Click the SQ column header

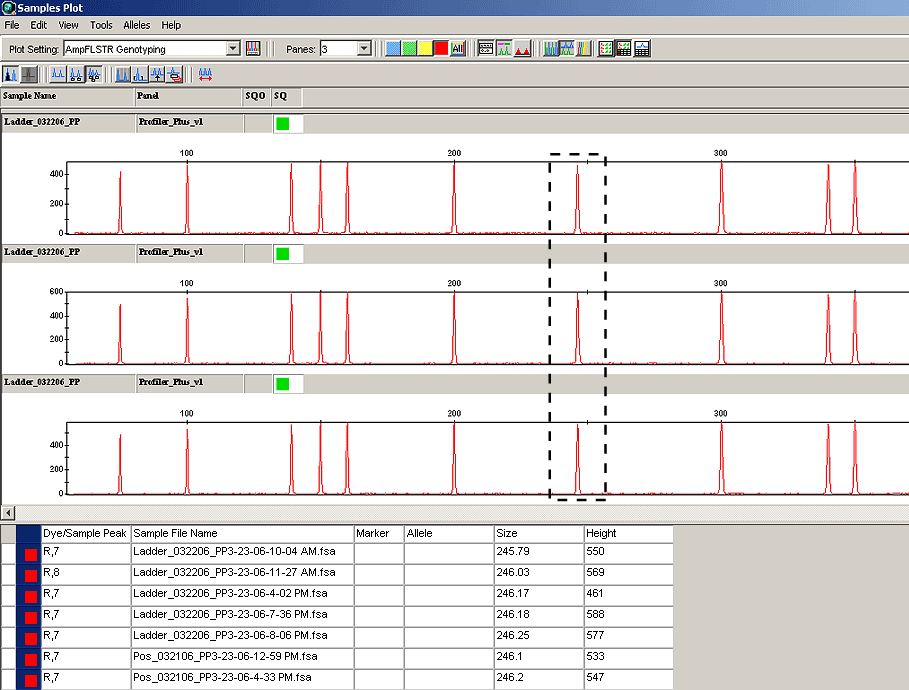click(287, 96)
